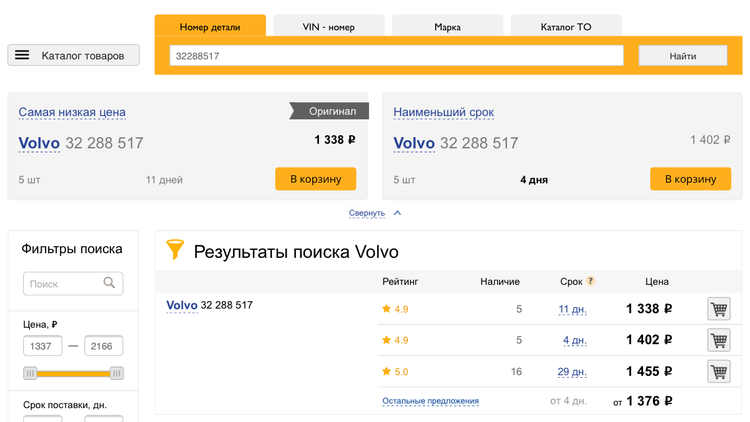The image size is (750, 422).
Task: Add the 1 455 ₽ row to cart
Action: (x=719, y=371)
